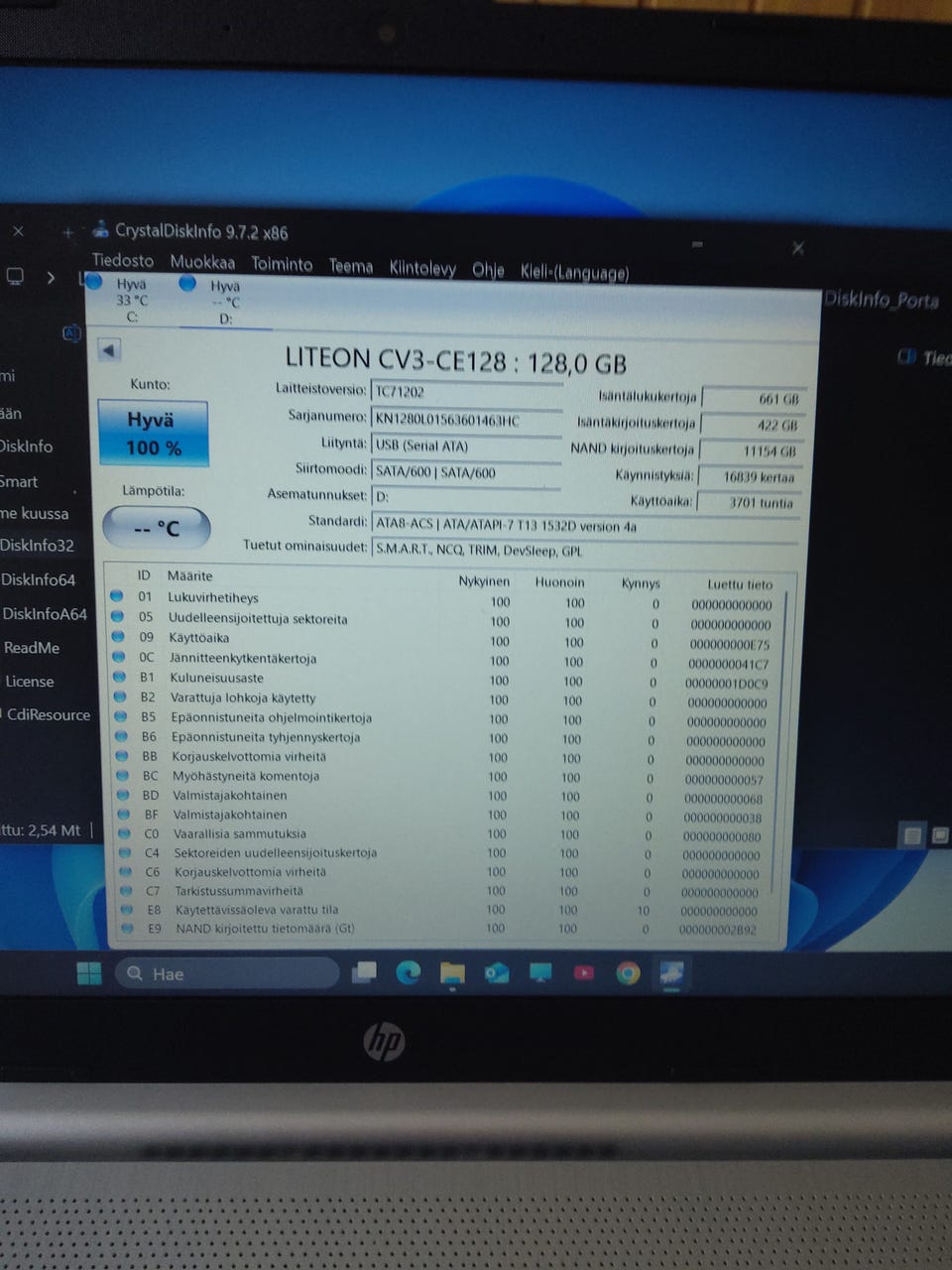952x1270 pixels.
Task: Switch Explorer to large thumbnails view icon
Action: [x=941, y=835]
